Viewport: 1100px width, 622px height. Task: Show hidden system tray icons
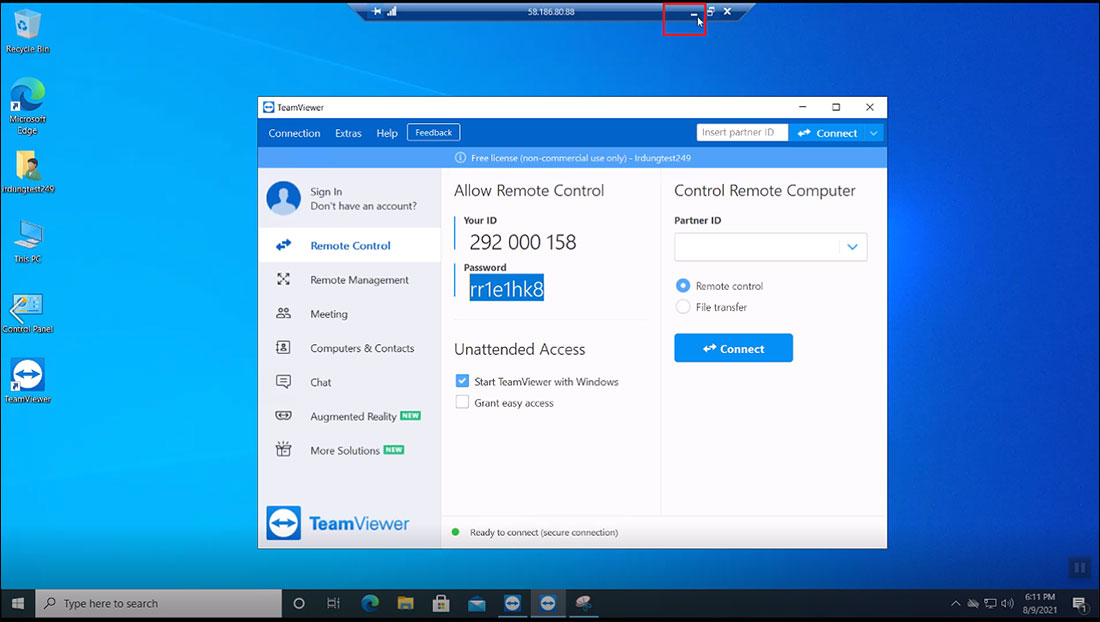(955, 603)
